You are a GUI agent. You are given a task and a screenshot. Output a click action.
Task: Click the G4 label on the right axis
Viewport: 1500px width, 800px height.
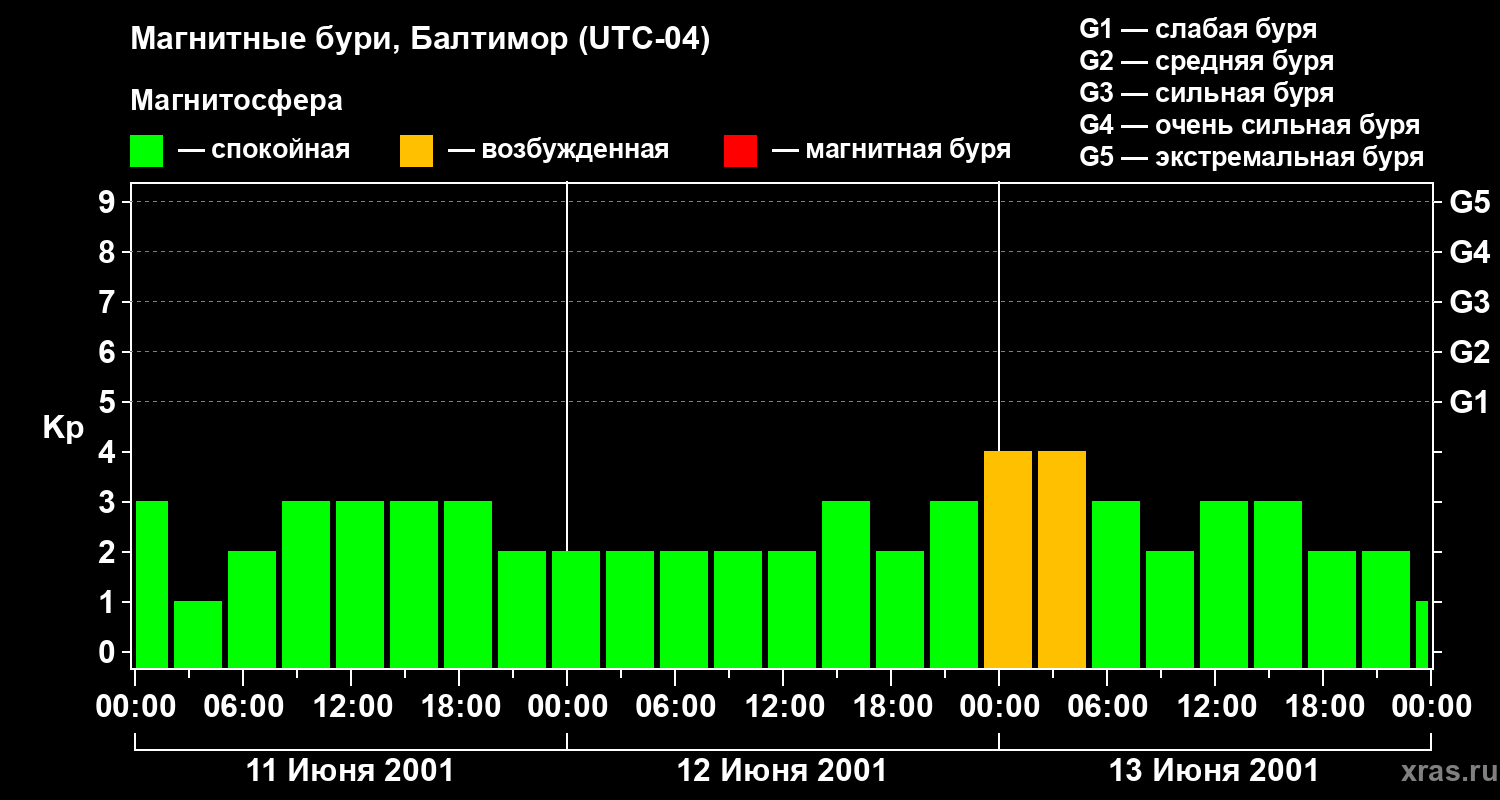pyautogui.click(x=1469, y=252)
